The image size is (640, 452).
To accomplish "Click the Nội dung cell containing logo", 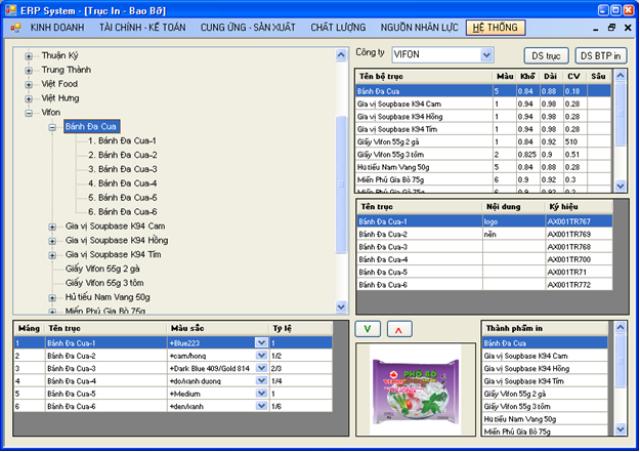I will click(513, 222).
